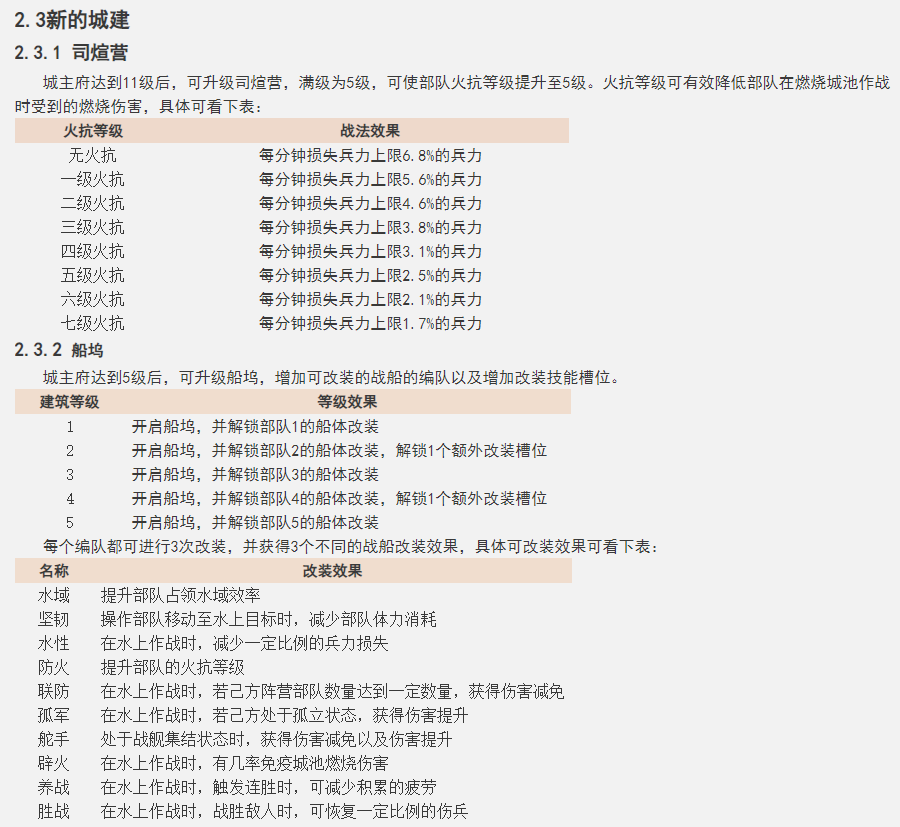Click the 辟火 effect description text
This screenshot has height=827, width=900.
click(x=232, y=761)
